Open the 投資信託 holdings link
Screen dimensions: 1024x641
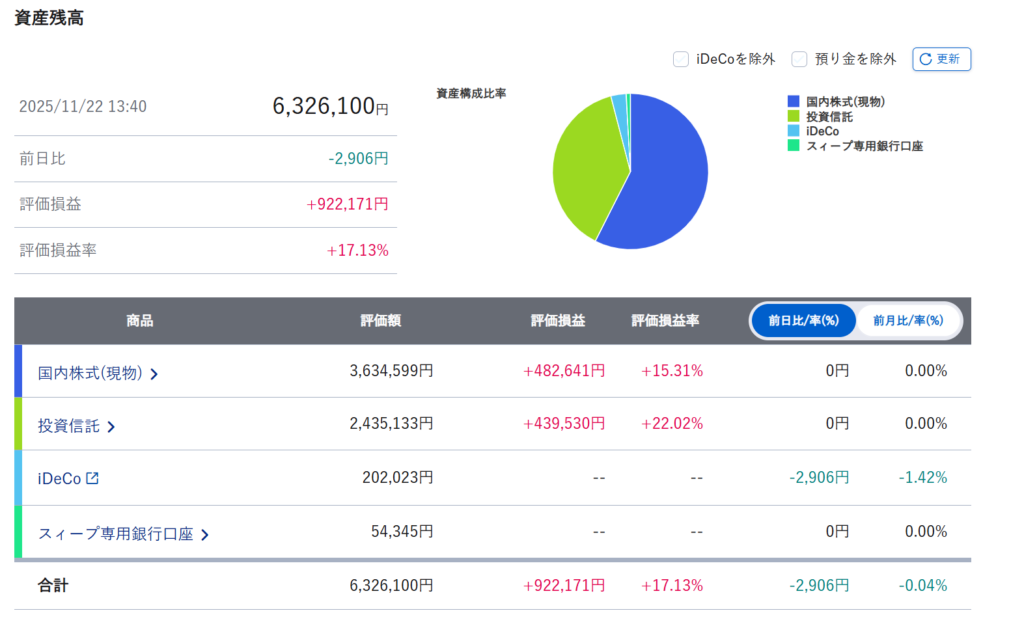pos(69,426)
